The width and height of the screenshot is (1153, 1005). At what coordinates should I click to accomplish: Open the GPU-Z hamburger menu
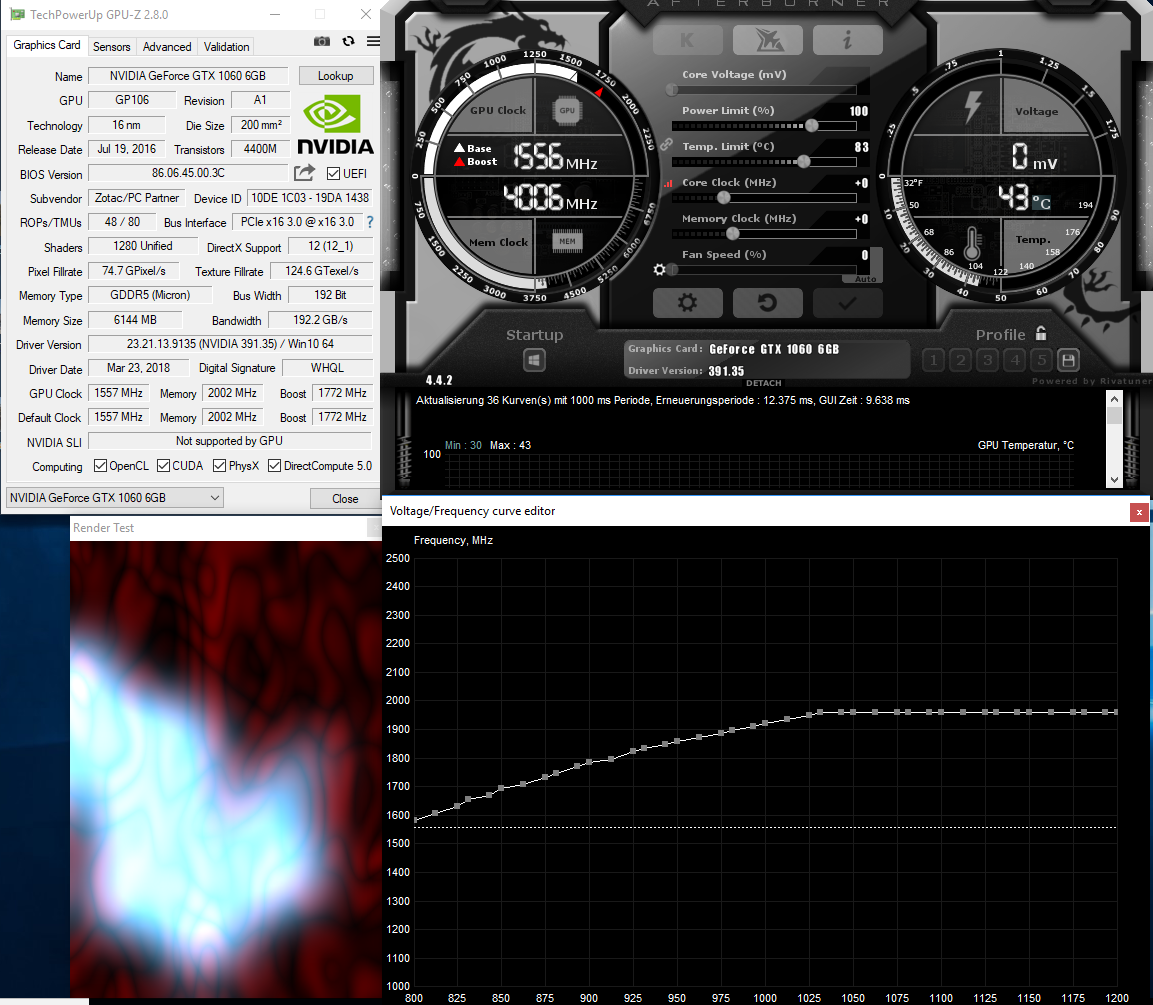[374, 41]
